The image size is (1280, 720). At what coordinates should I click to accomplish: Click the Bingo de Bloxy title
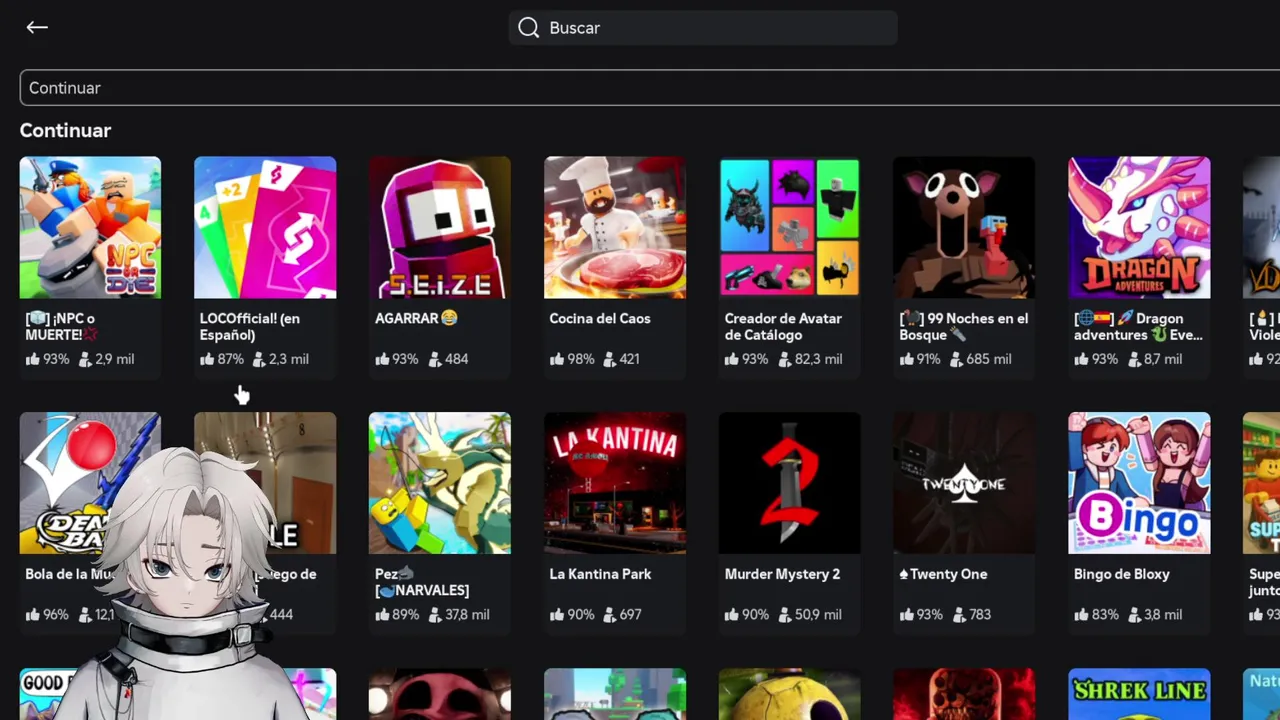[1122, 574]
